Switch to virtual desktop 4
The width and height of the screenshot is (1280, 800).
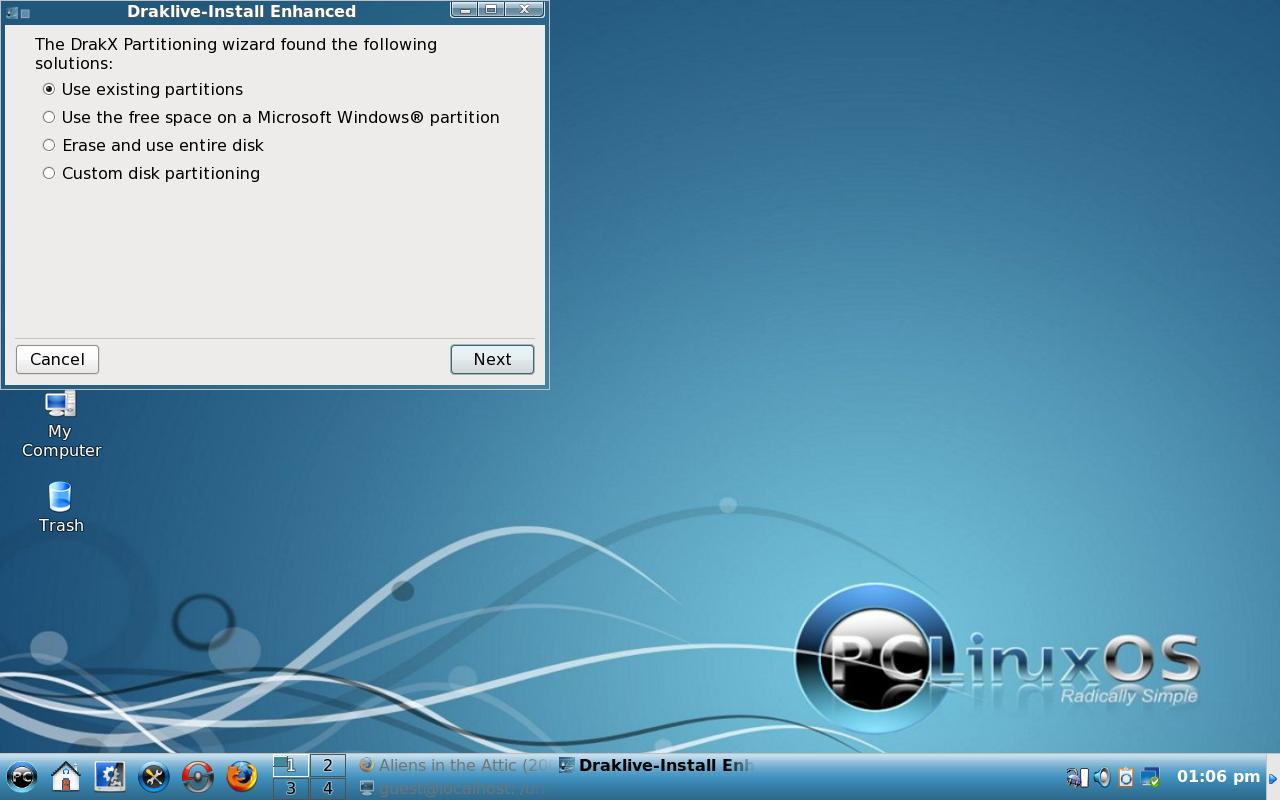click(328, 788)
